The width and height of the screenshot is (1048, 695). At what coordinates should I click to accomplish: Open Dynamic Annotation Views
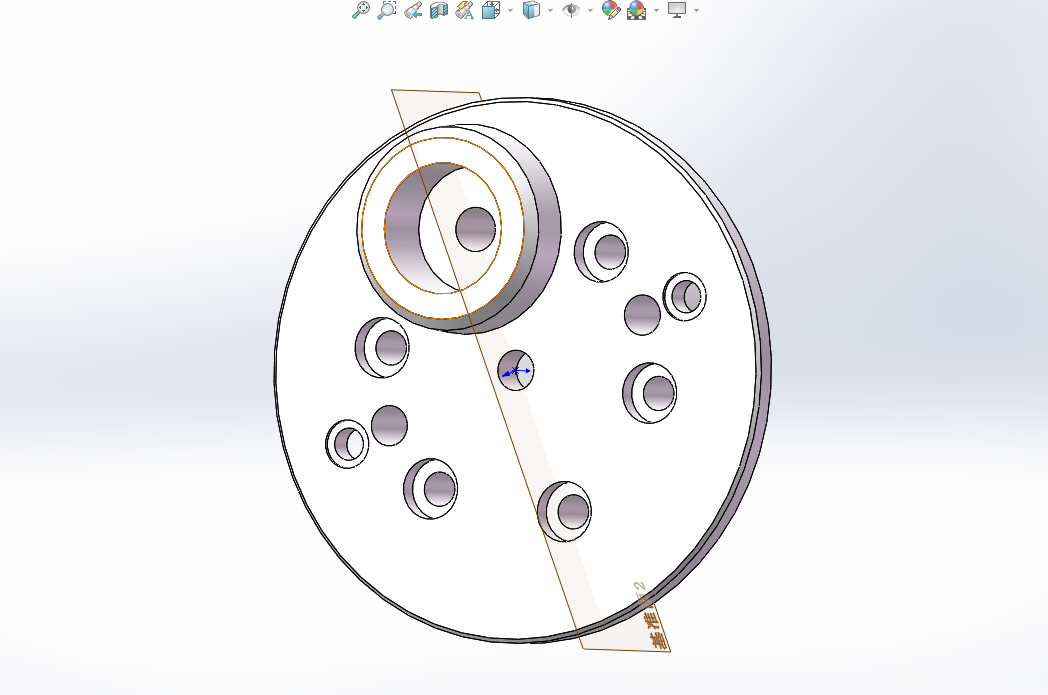[465, 10]
